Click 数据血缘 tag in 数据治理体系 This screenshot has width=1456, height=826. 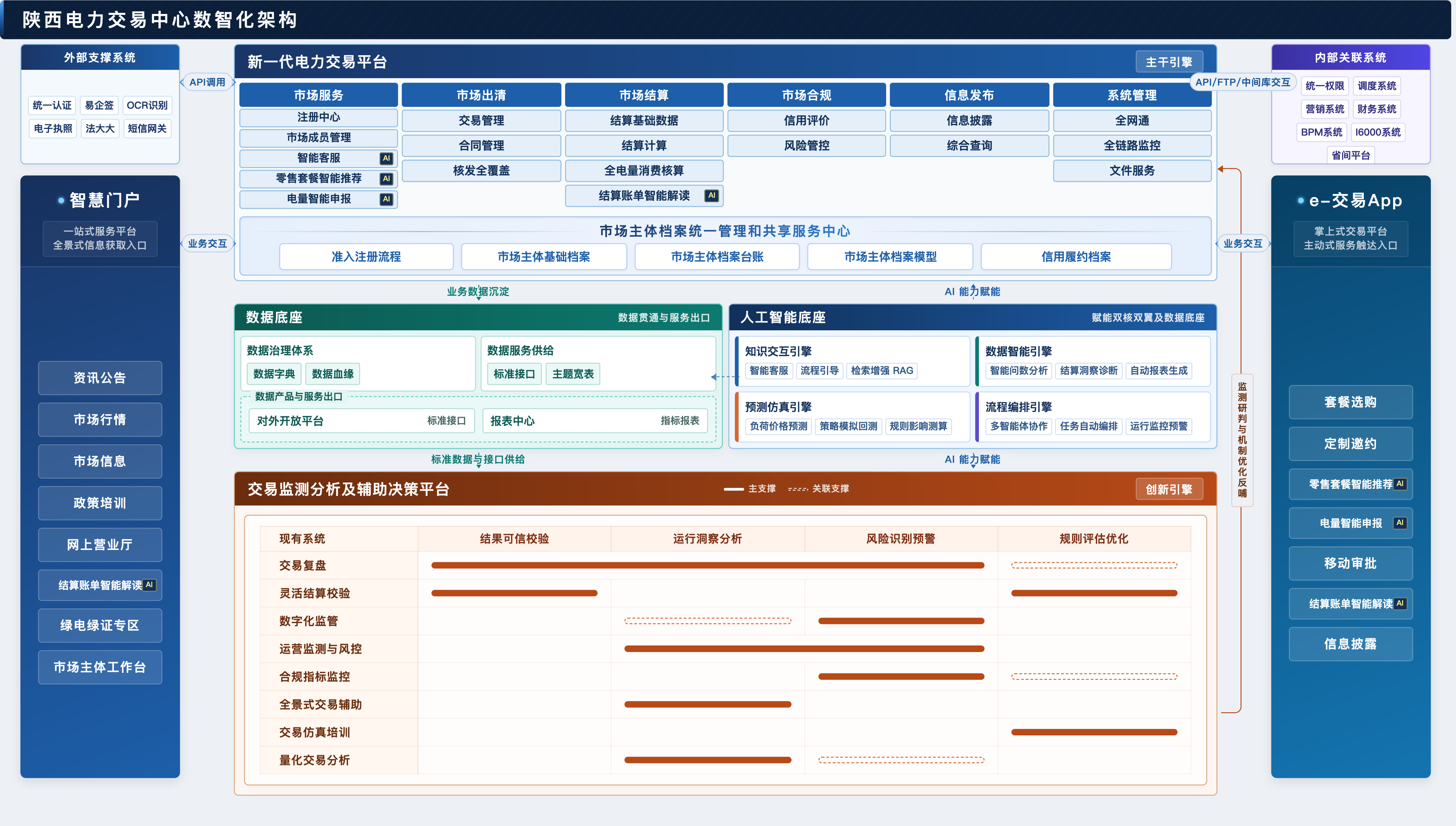coord(333,374)
